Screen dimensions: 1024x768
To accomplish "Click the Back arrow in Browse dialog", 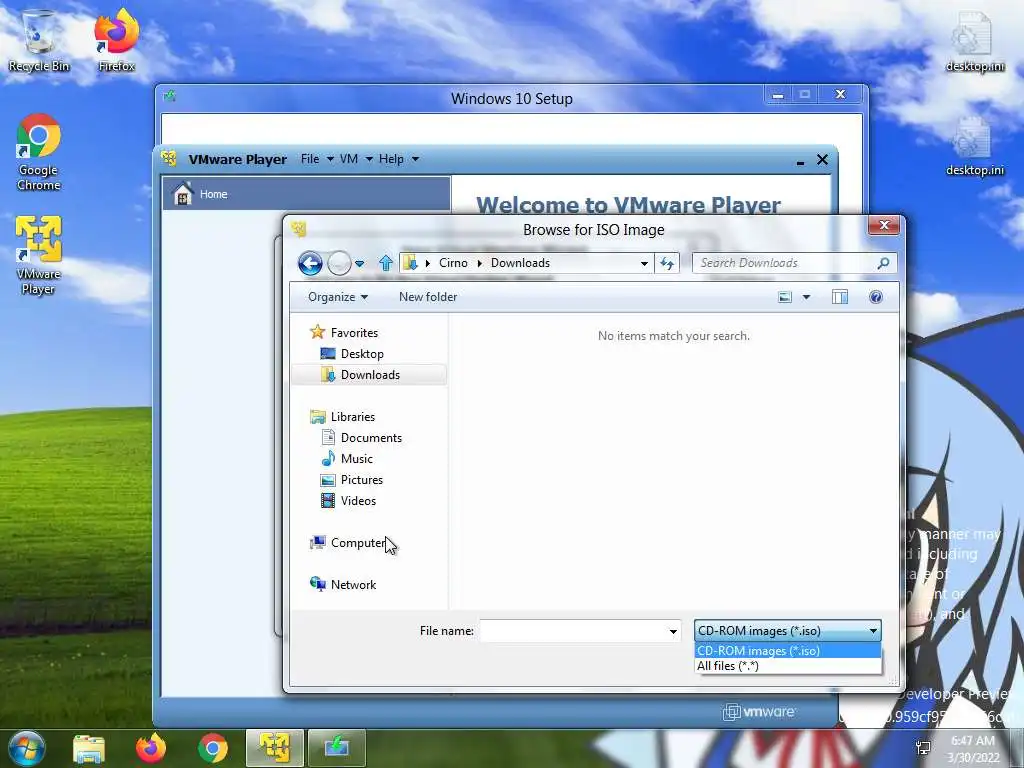I will click(x=310, y=263).
